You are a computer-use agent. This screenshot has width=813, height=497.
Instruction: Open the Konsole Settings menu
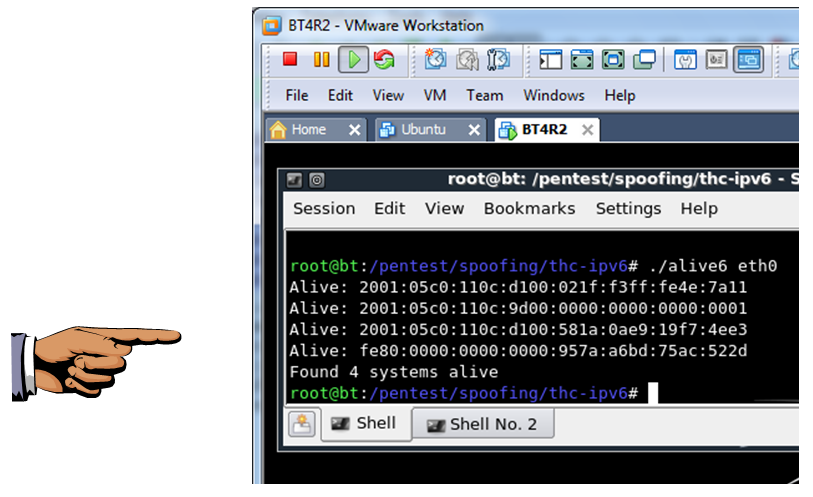point(628,209)
